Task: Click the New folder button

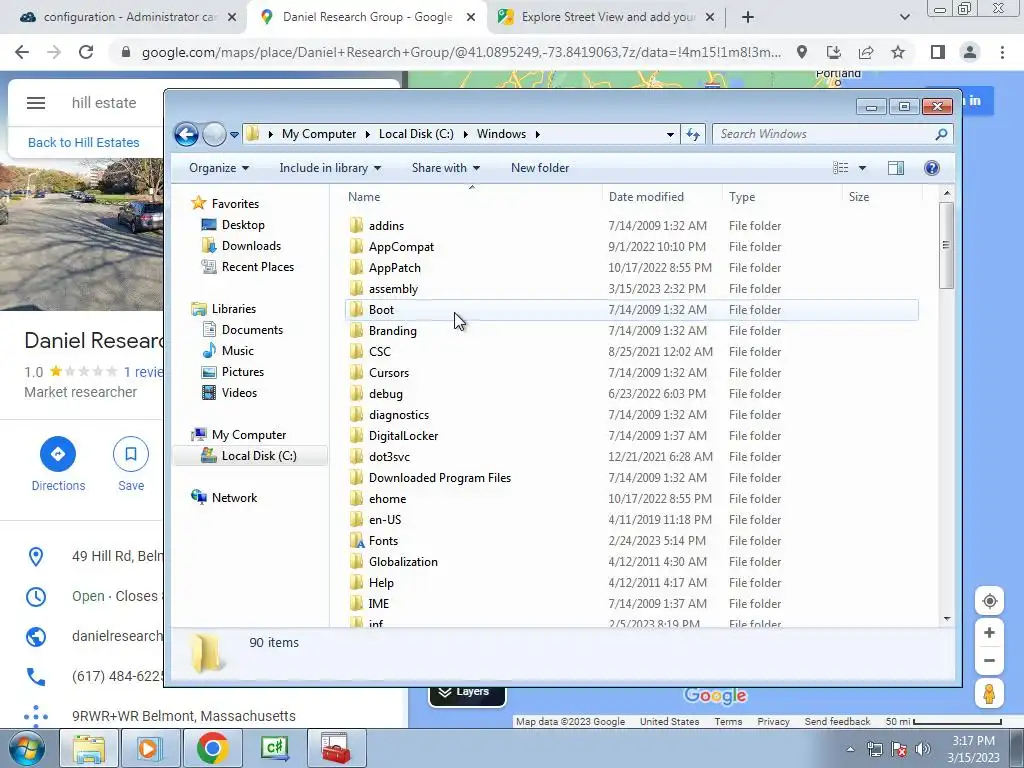Action: [540, 168]
